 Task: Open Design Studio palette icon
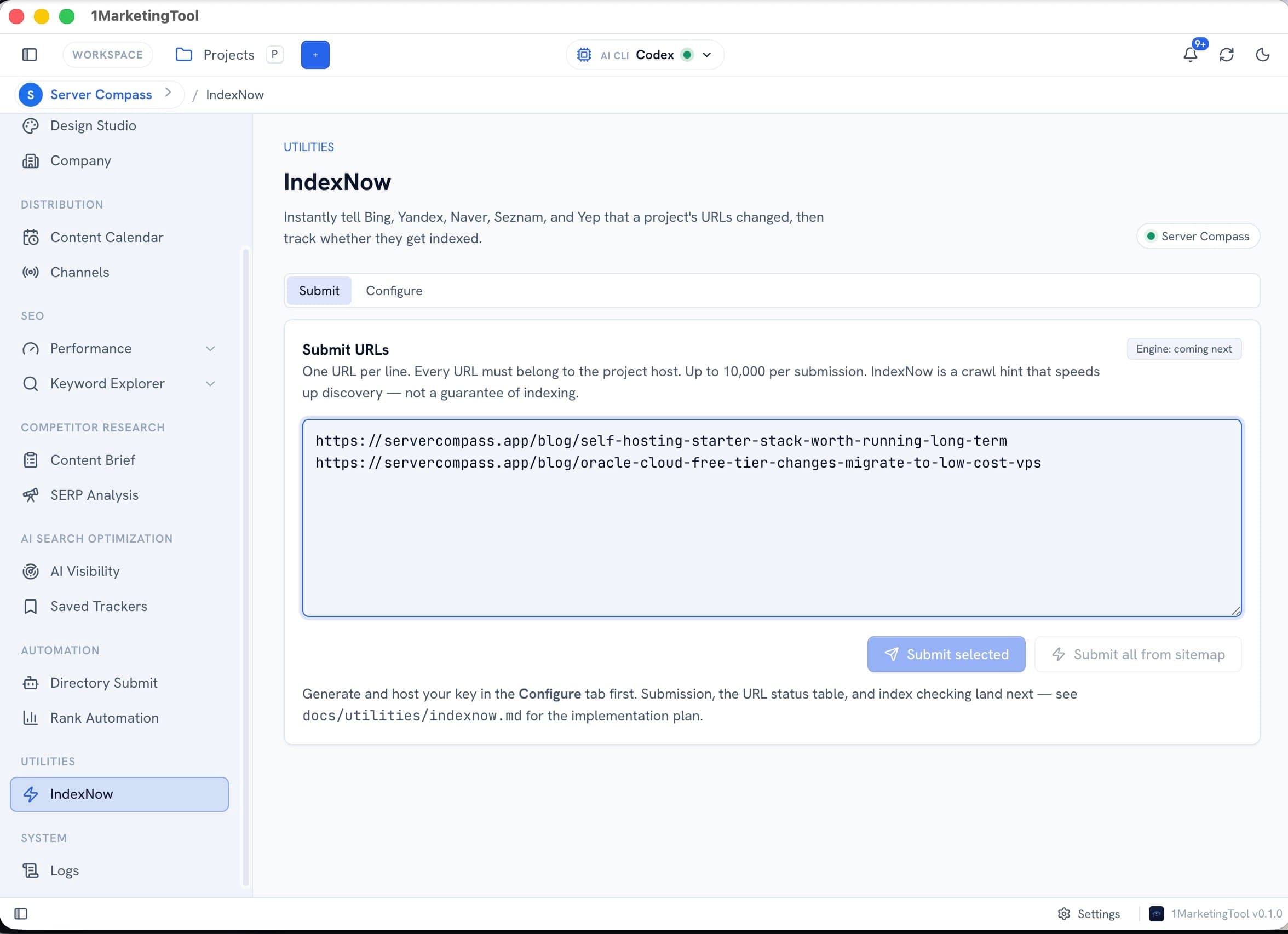point(31,125)
